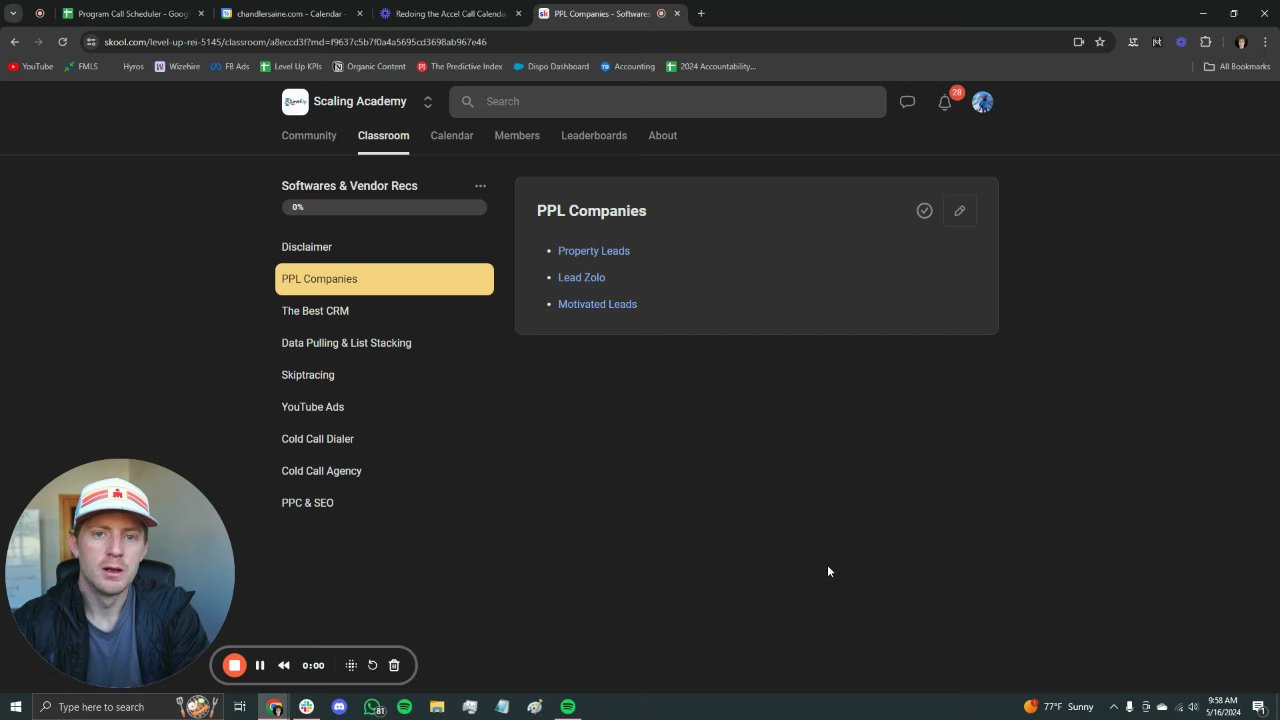Viewport: 1280px width, 720px height.
Task: Click the camera icon in address bar
Action: (1078, 42)
